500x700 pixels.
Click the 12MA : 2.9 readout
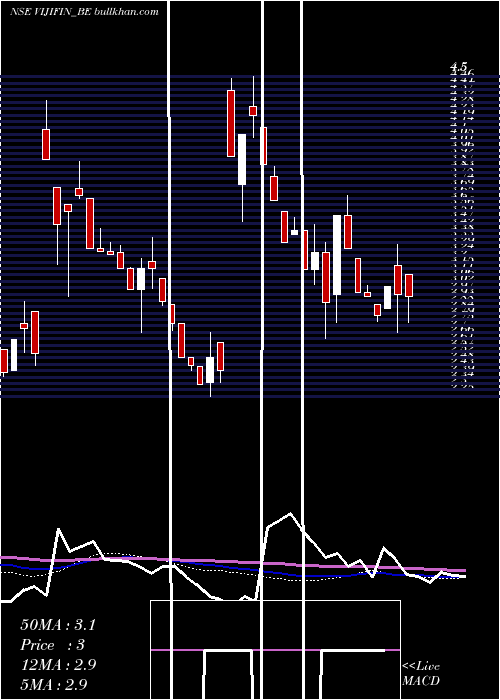[58, 665]
